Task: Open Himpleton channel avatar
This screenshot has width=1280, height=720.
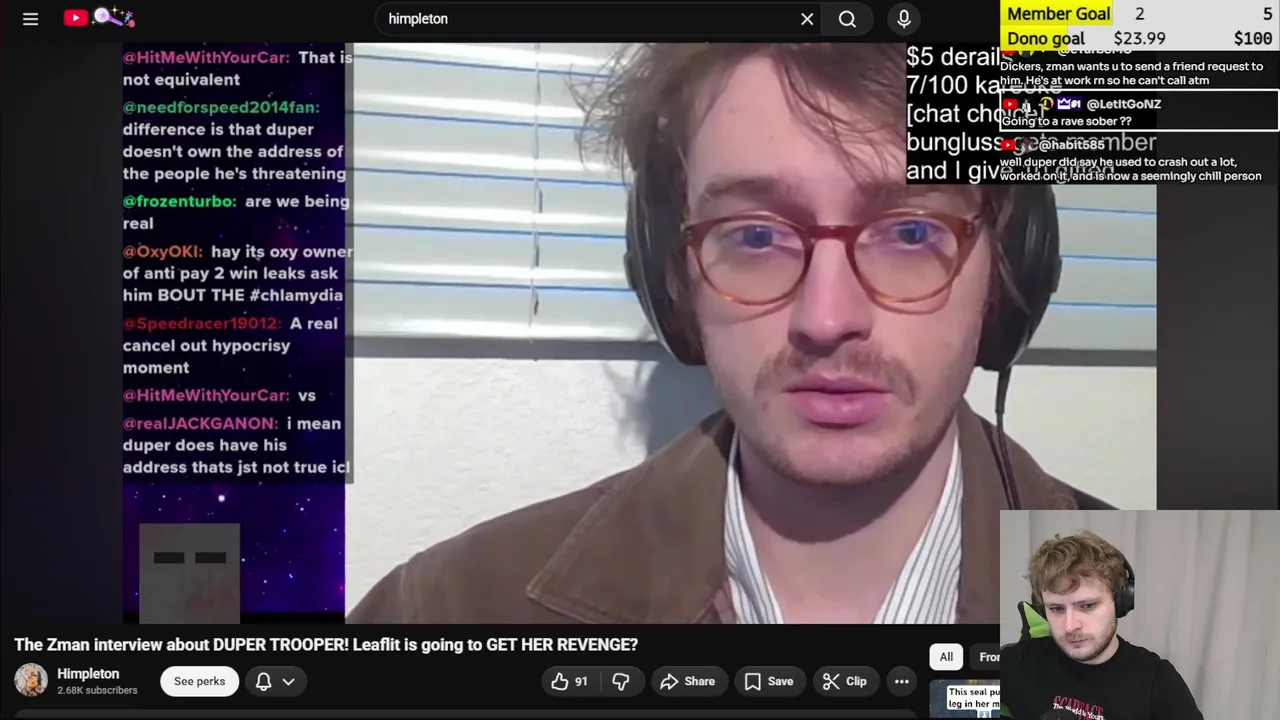Action: pyautogui.click(x=30, y=681)
